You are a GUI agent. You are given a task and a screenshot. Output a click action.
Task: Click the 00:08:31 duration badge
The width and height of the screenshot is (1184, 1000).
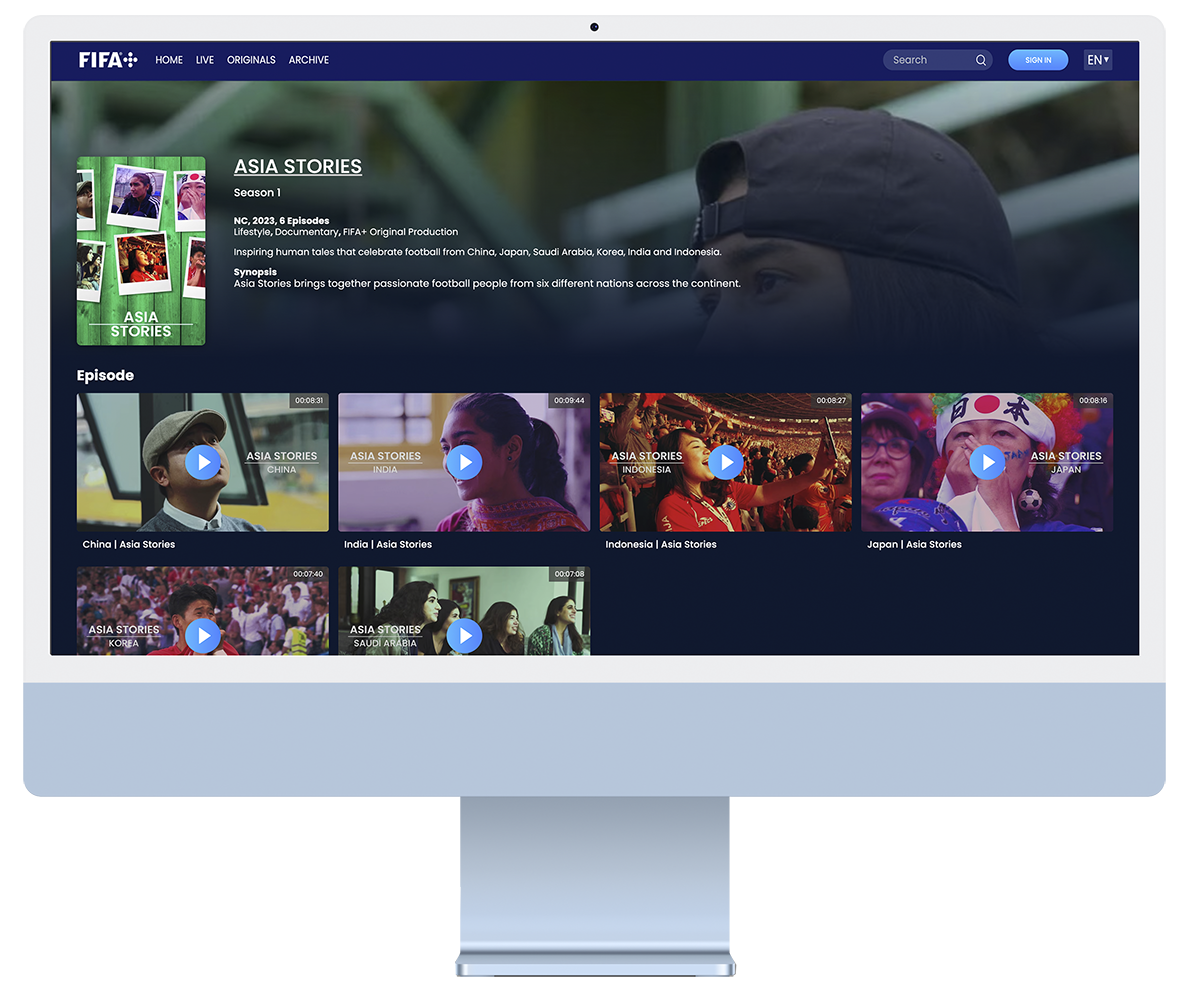click(x=309, y=400)
